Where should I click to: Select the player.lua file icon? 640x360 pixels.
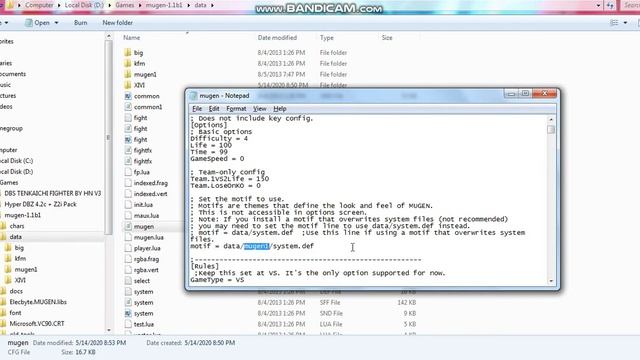pos(128,248)
